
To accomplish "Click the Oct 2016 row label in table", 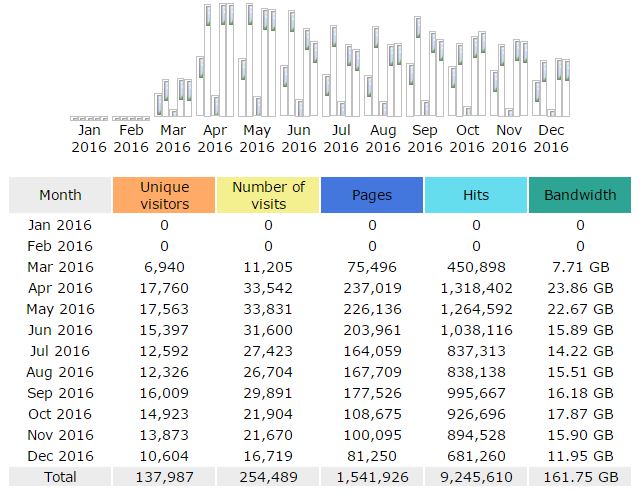I will (60, 414).
